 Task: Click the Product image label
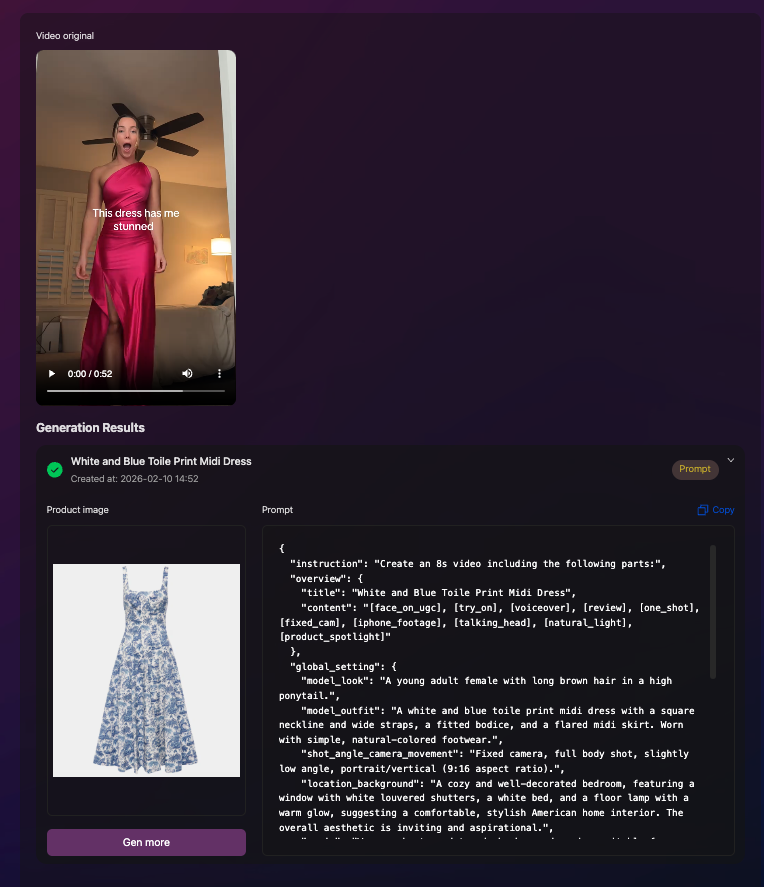click(x=77, y=510)
